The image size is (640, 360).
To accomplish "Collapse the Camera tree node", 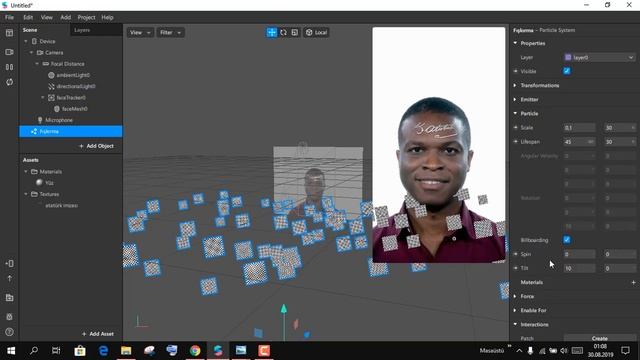I will pos(31,53).
